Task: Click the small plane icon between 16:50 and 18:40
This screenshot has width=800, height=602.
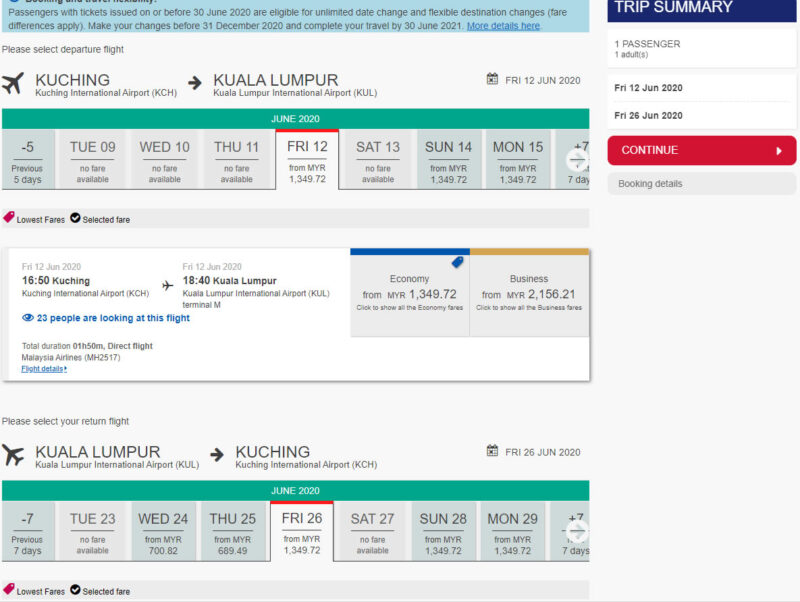Action: (x=167, y=285)
